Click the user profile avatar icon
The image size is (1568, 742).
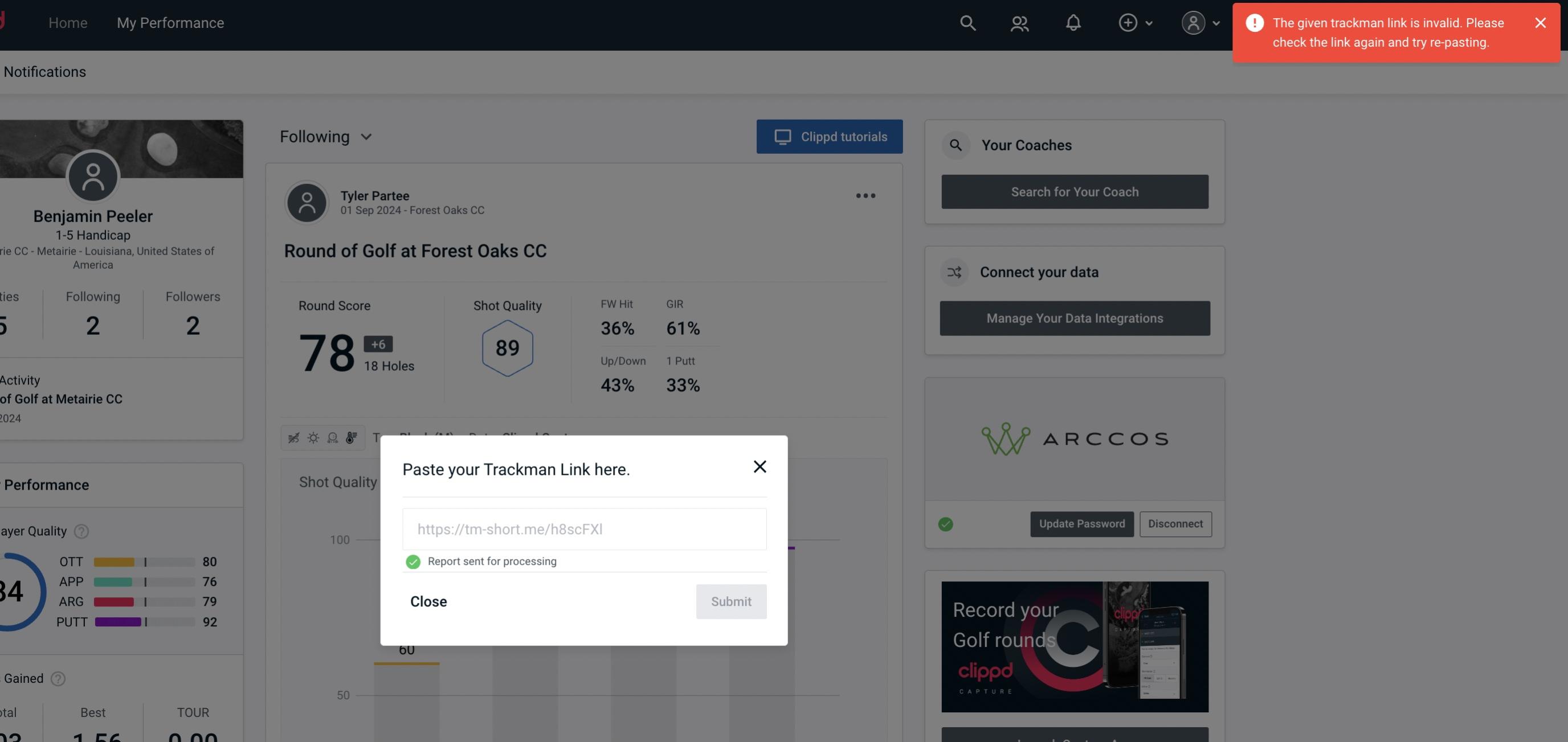click(x=1193, y=22)
